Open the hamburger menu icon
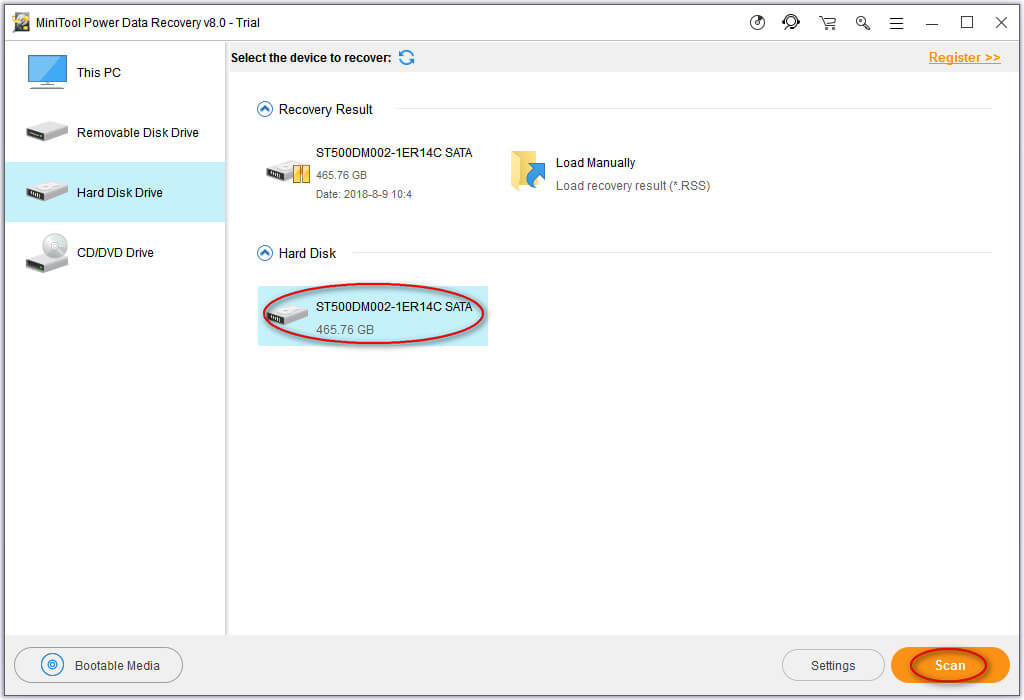Image resolution: width=1024 pixels, height=700 pixels. tap(897, 24)
